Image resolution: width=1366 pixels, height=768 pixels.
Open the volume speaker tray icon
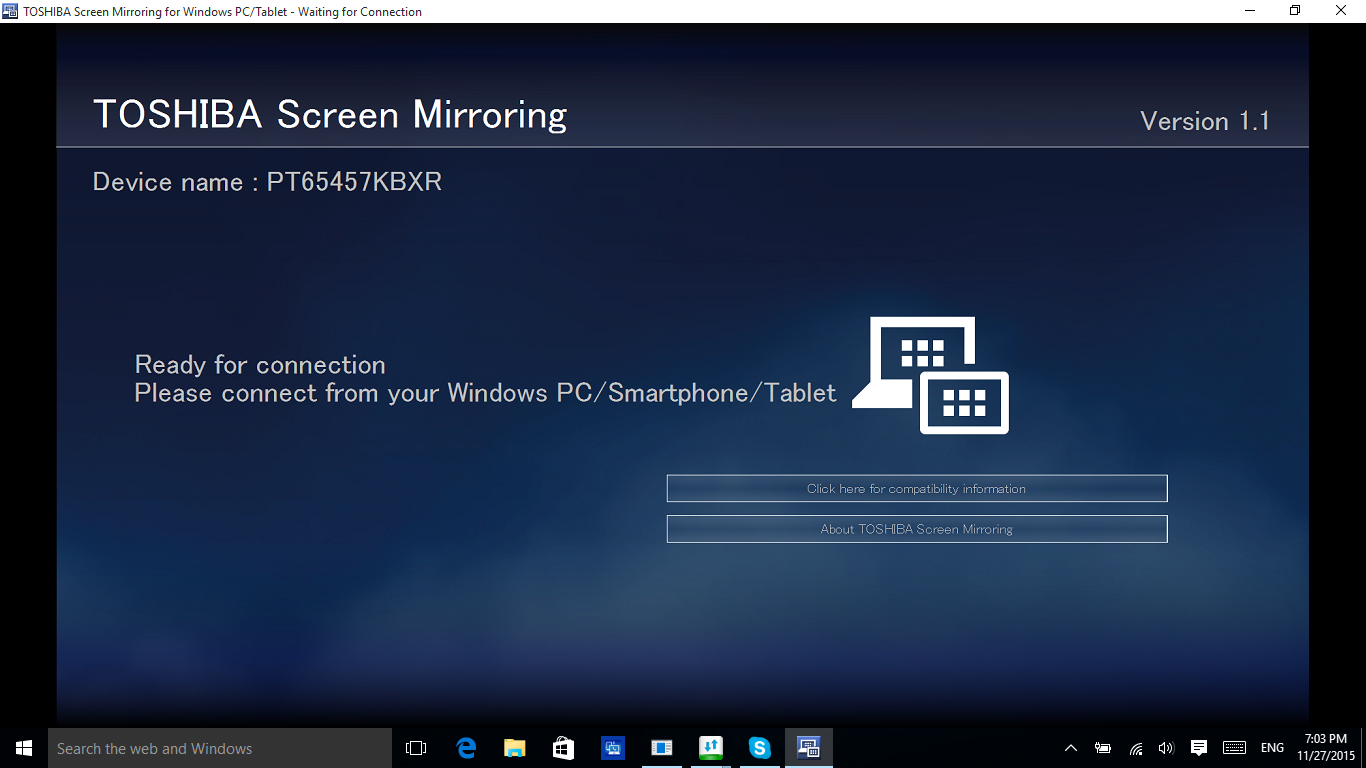(x=1166, y=748)
